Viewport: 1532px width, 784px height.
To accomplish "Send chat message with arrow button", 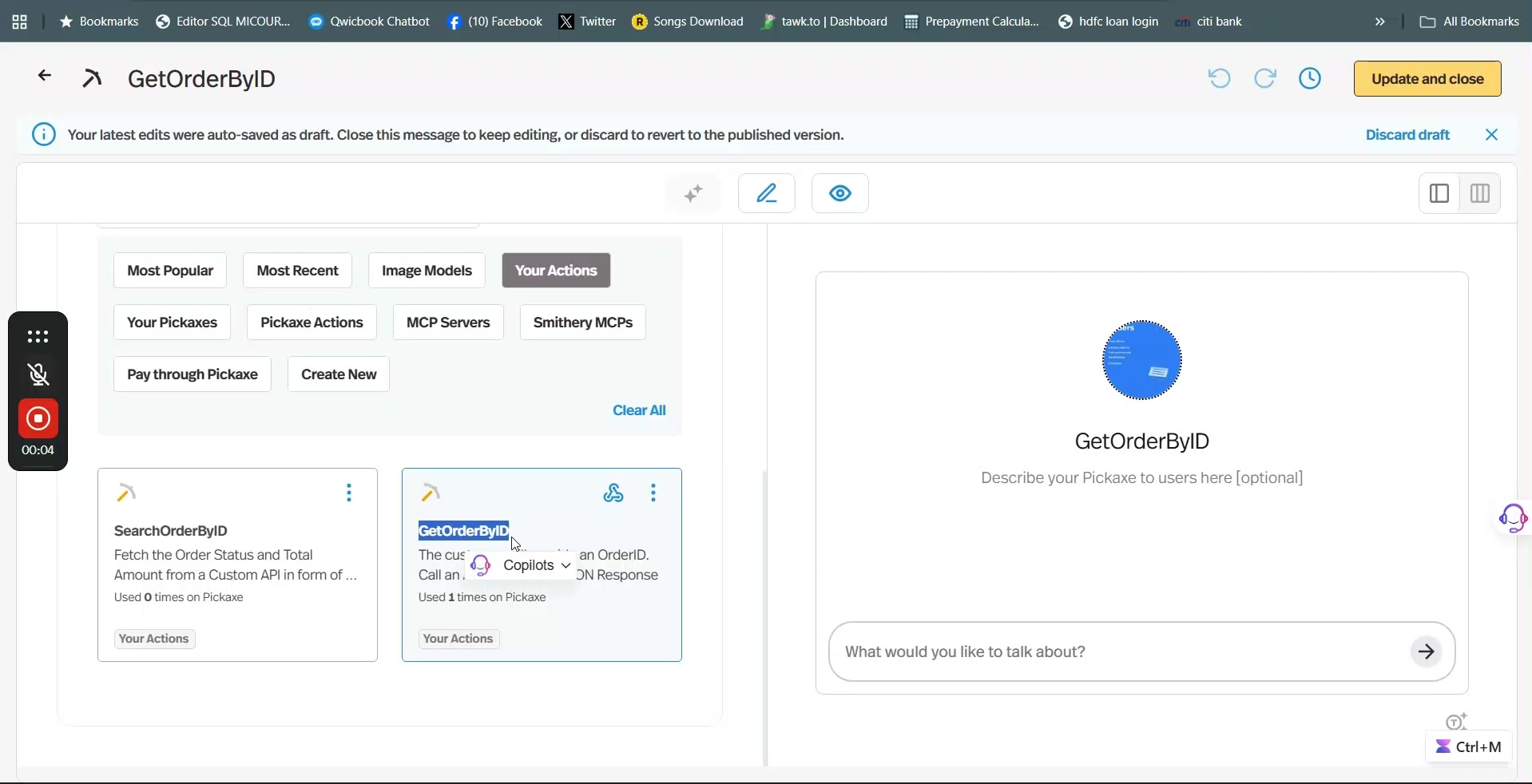I will [1427, 651].
